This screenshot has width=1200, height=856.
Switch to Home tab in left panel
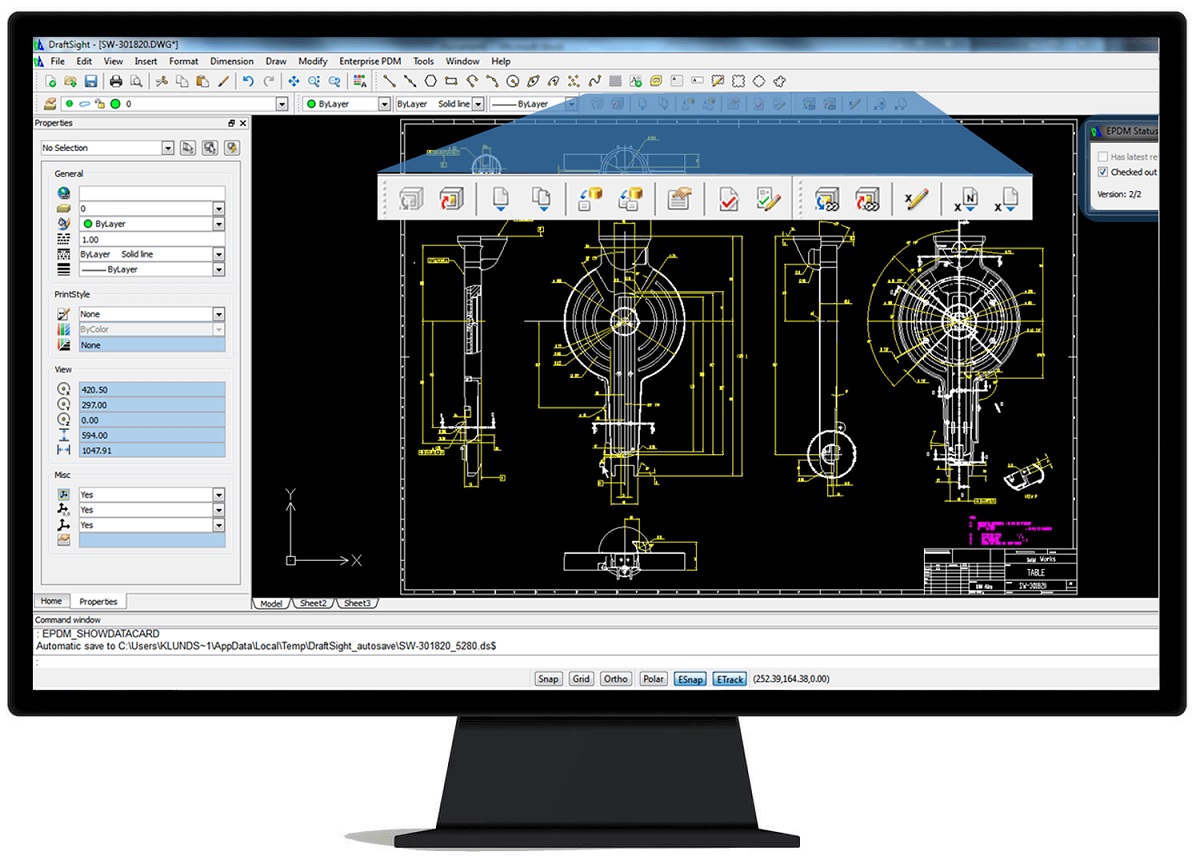51,601
